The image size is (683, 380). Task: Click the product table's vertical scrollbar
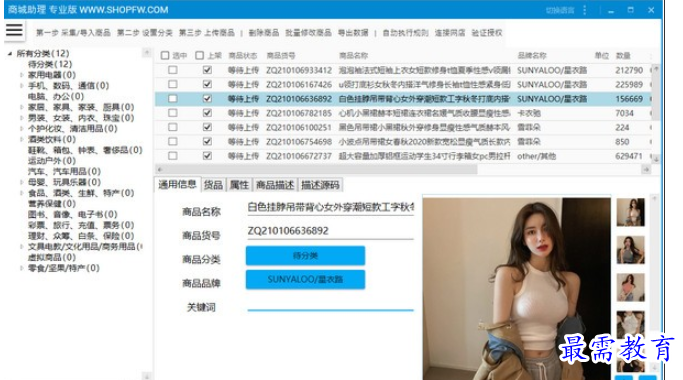656,96
